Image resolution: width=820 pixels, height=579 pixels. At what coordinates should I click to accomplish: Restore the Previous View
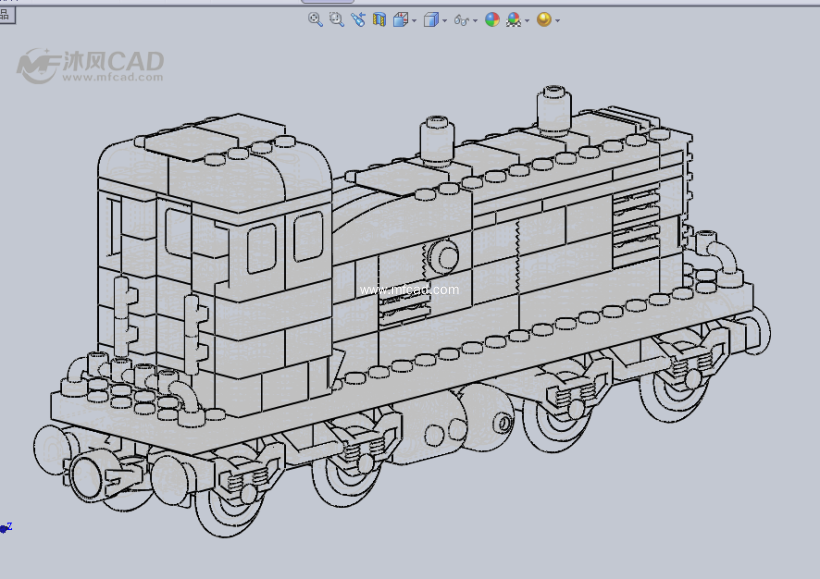[x=358, y=19]
